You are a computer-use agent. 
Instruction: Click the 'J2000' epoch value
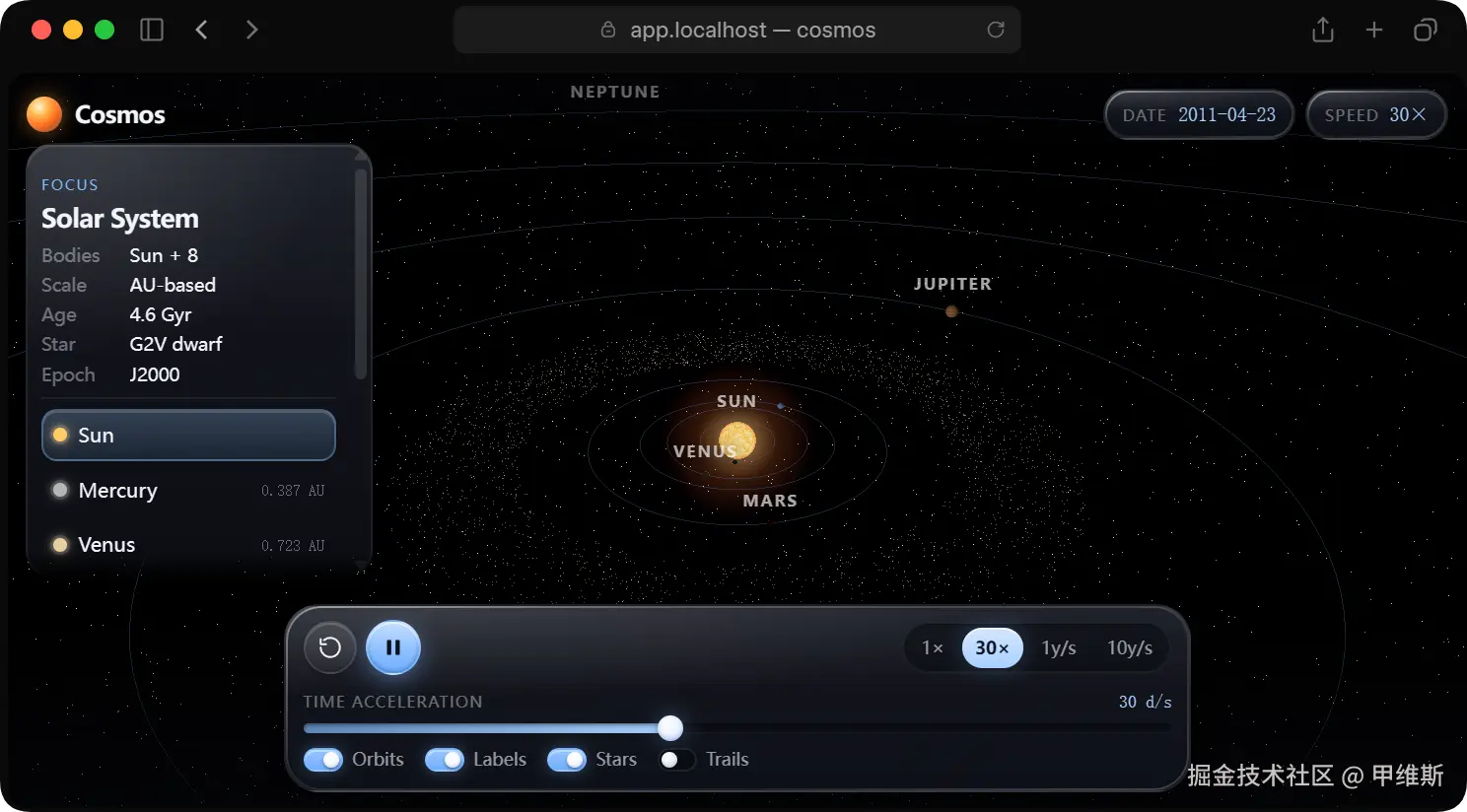[155, 374]
